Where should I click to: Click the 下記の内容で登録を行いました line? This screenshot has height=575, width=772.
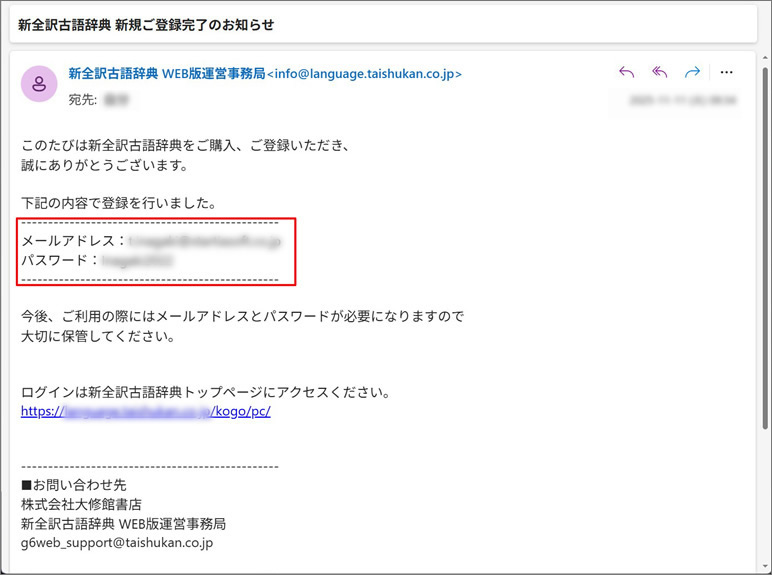(119, 203)
